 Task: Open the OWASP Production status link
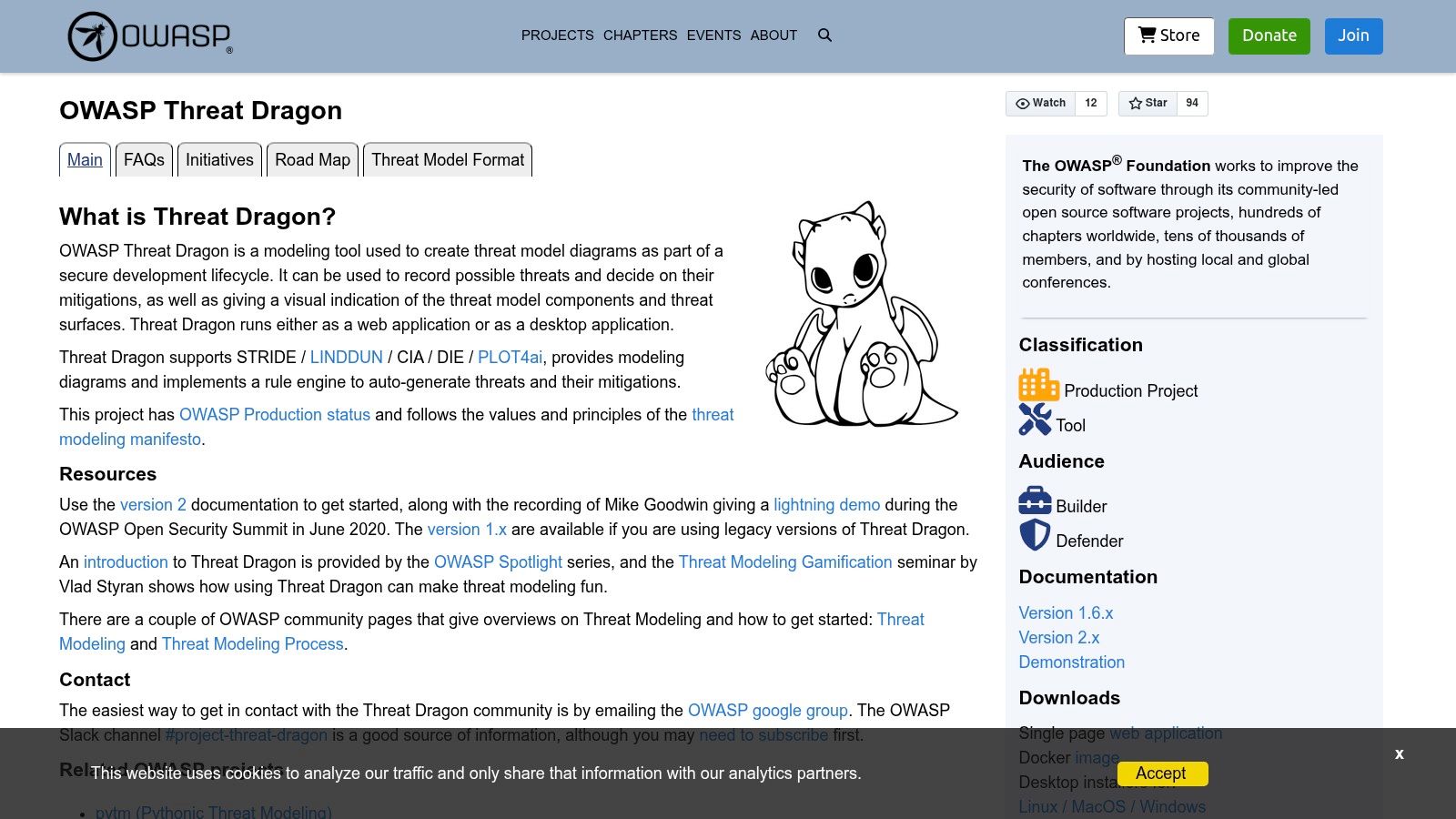275,415
